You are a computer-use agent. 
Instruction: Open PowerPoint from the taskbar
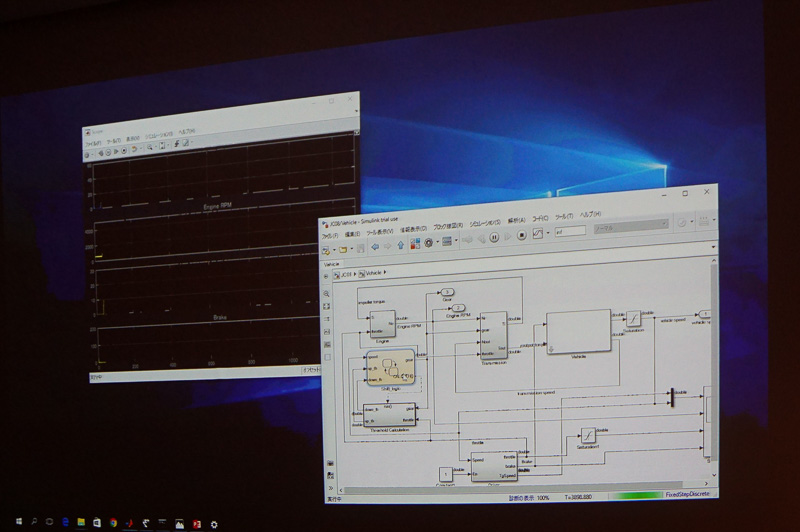click(x=197, y=524)
